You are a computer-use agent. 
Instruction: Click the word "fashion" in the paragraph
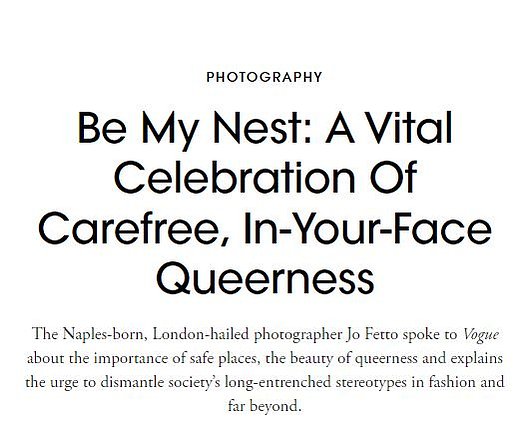(451, 382)
